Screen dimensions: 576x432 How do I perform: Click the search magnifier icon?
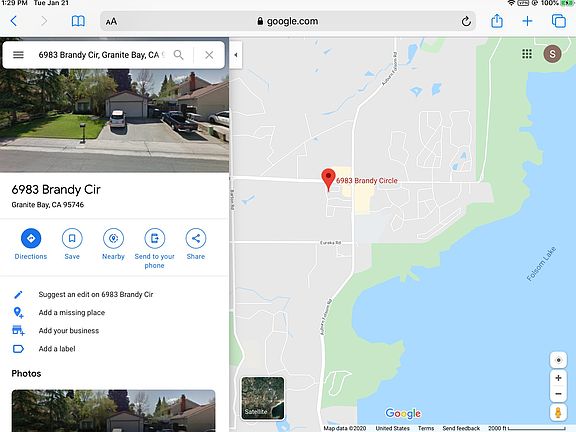coord(179,55)
